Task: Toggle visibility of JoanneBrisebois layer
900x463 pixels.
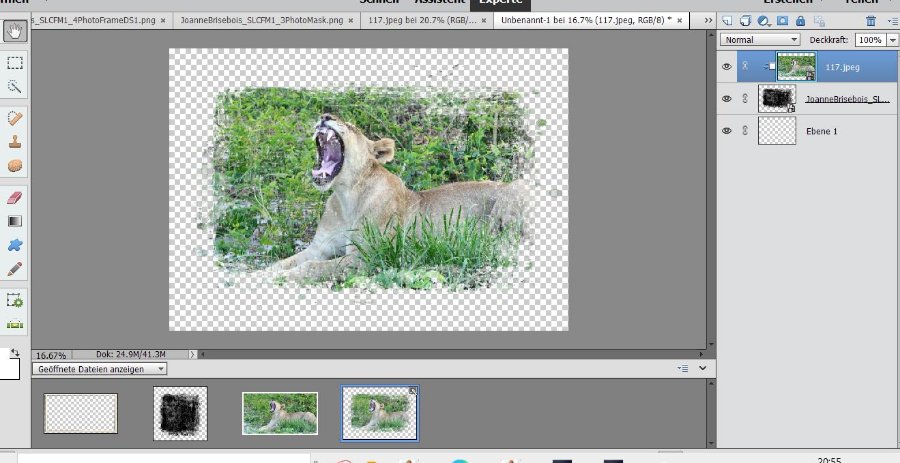Action: click(x=727, y=98)
